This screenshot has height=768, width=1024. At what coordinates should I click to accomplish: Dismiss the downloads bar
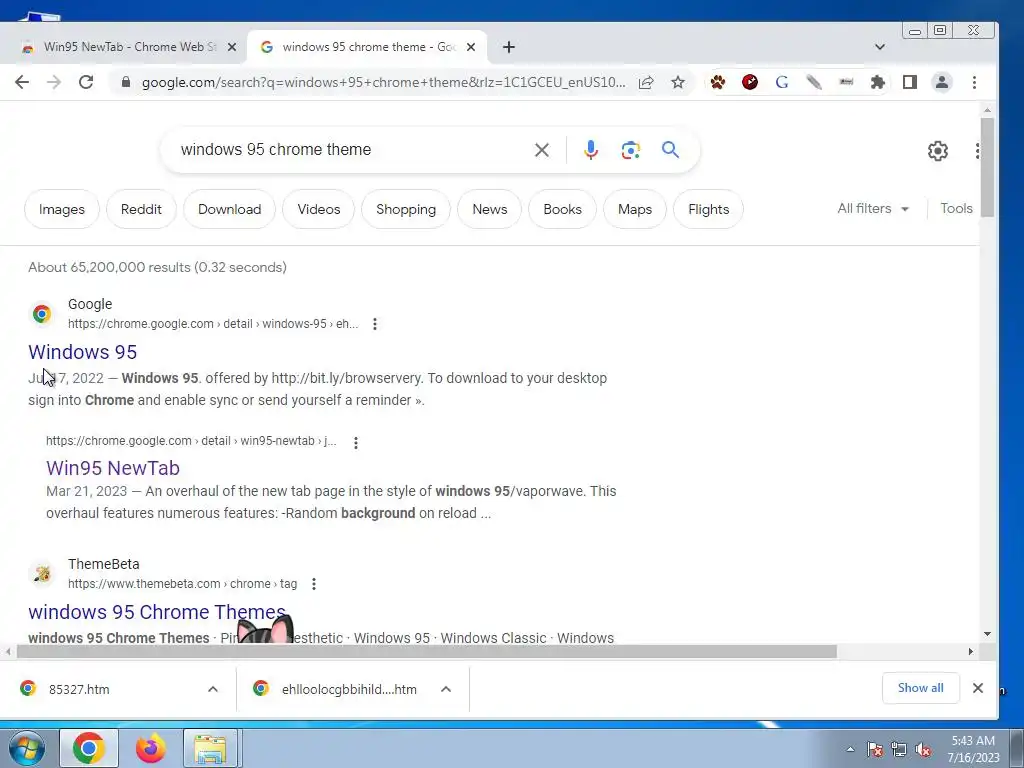978,688
